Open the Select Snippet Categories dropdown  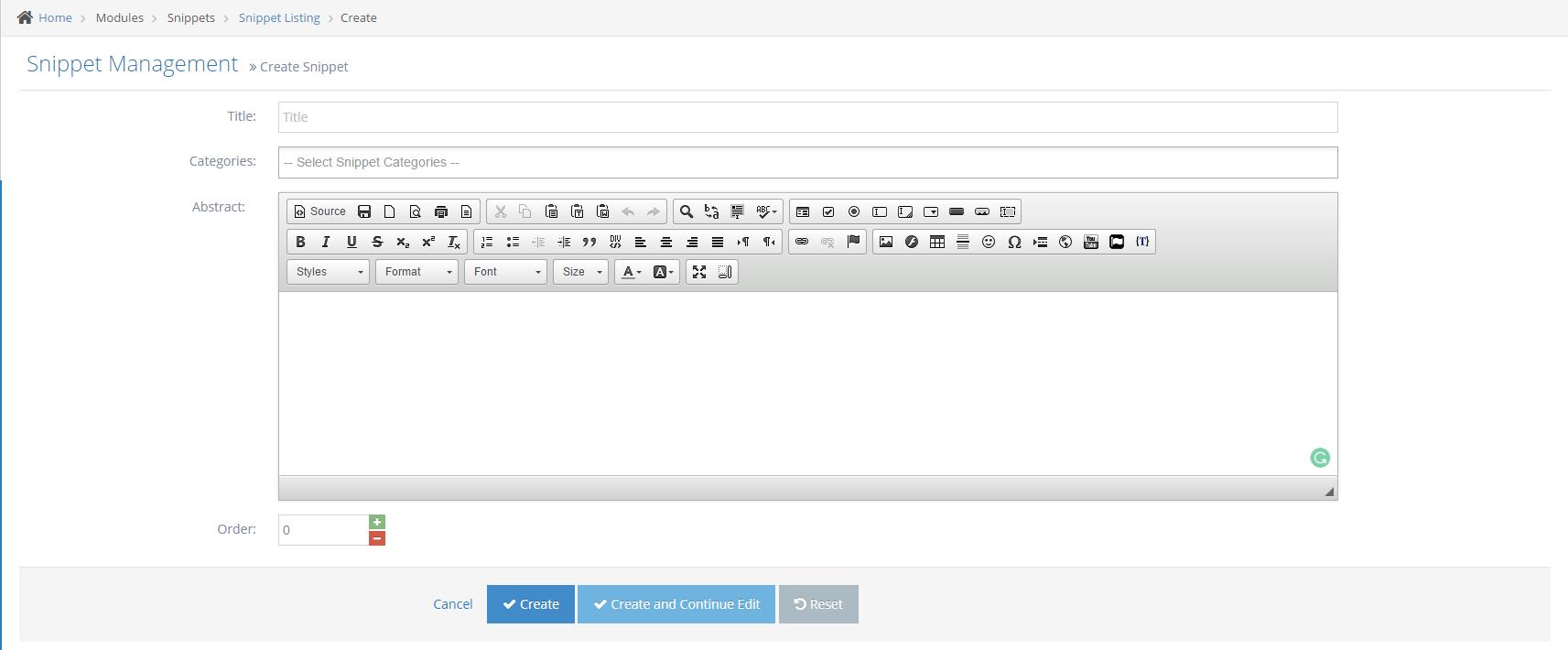coord(807,162)
